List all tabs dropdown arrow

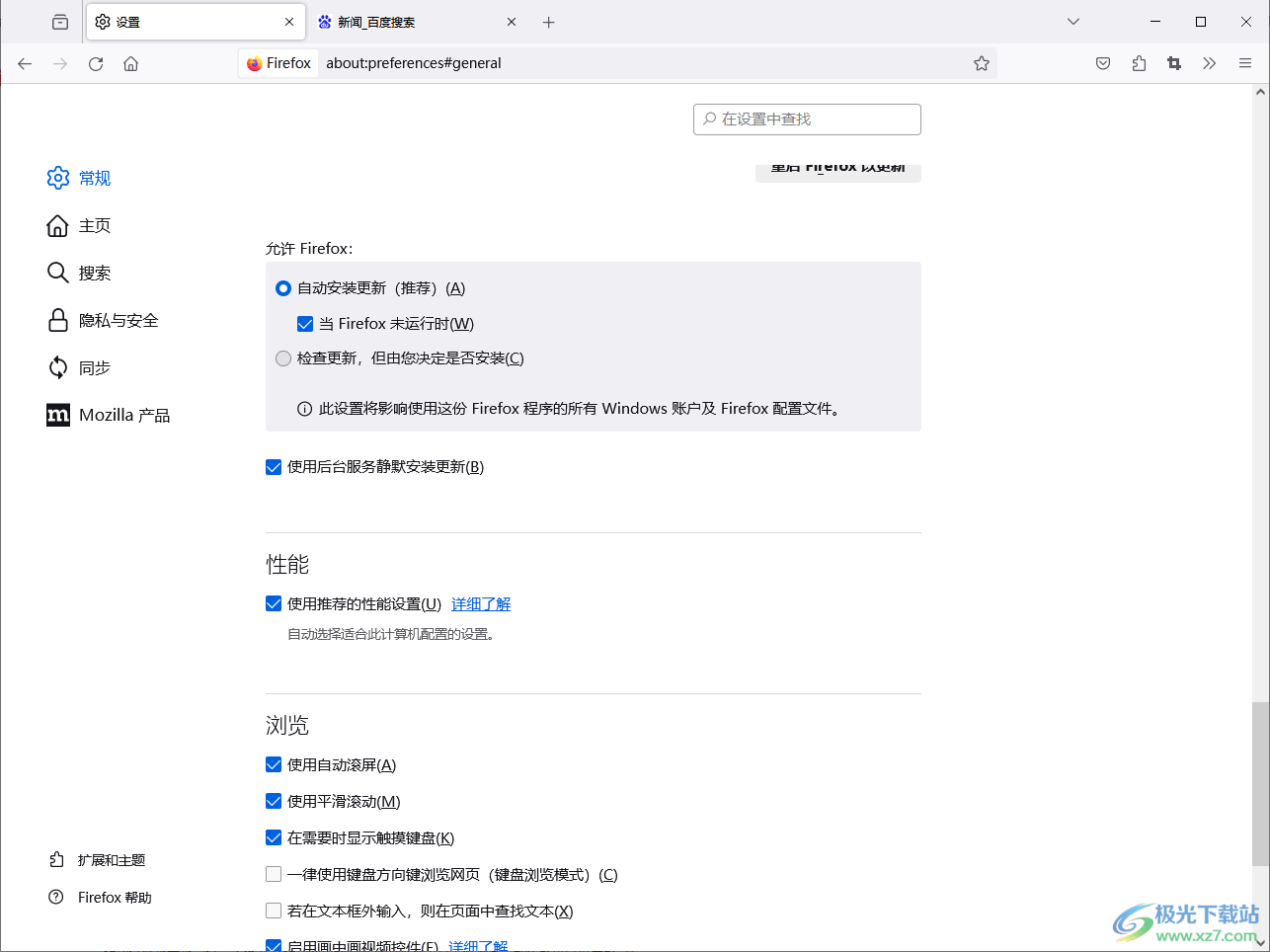[1073, 22]
